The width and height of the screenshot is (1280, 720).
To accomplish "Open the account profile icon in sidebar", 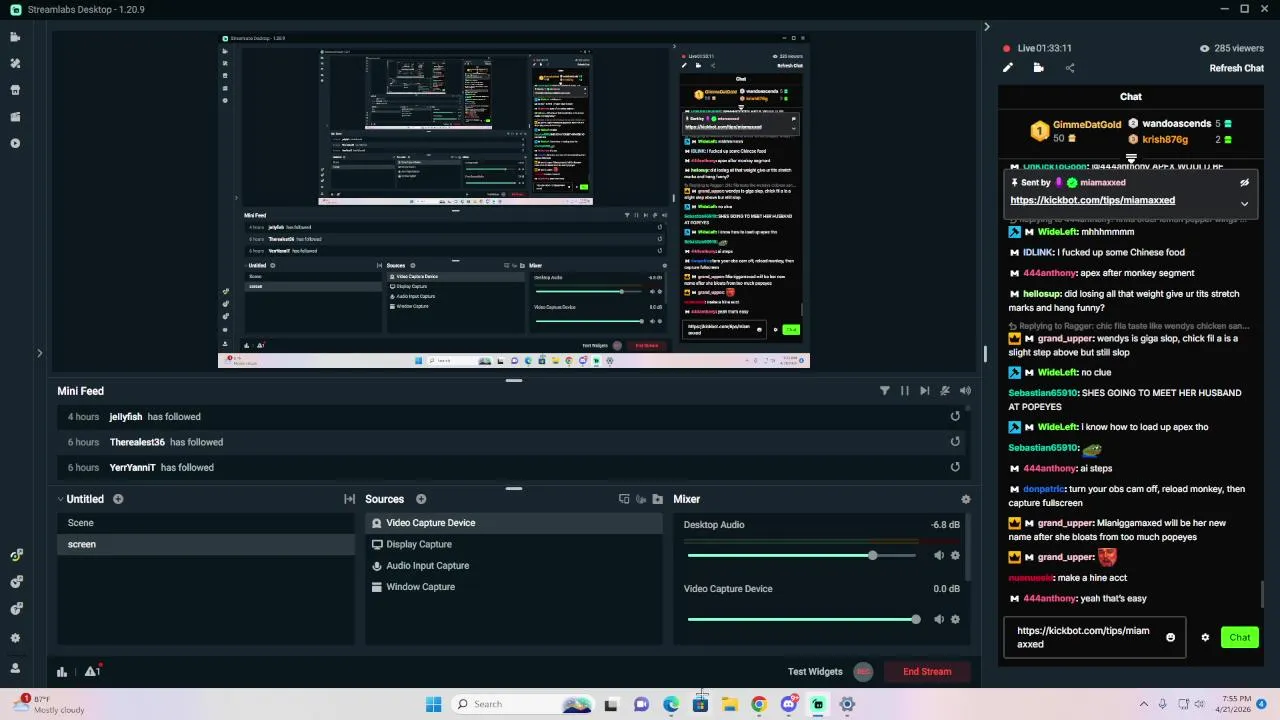I will pyautogui.click(x=15, y=668).
